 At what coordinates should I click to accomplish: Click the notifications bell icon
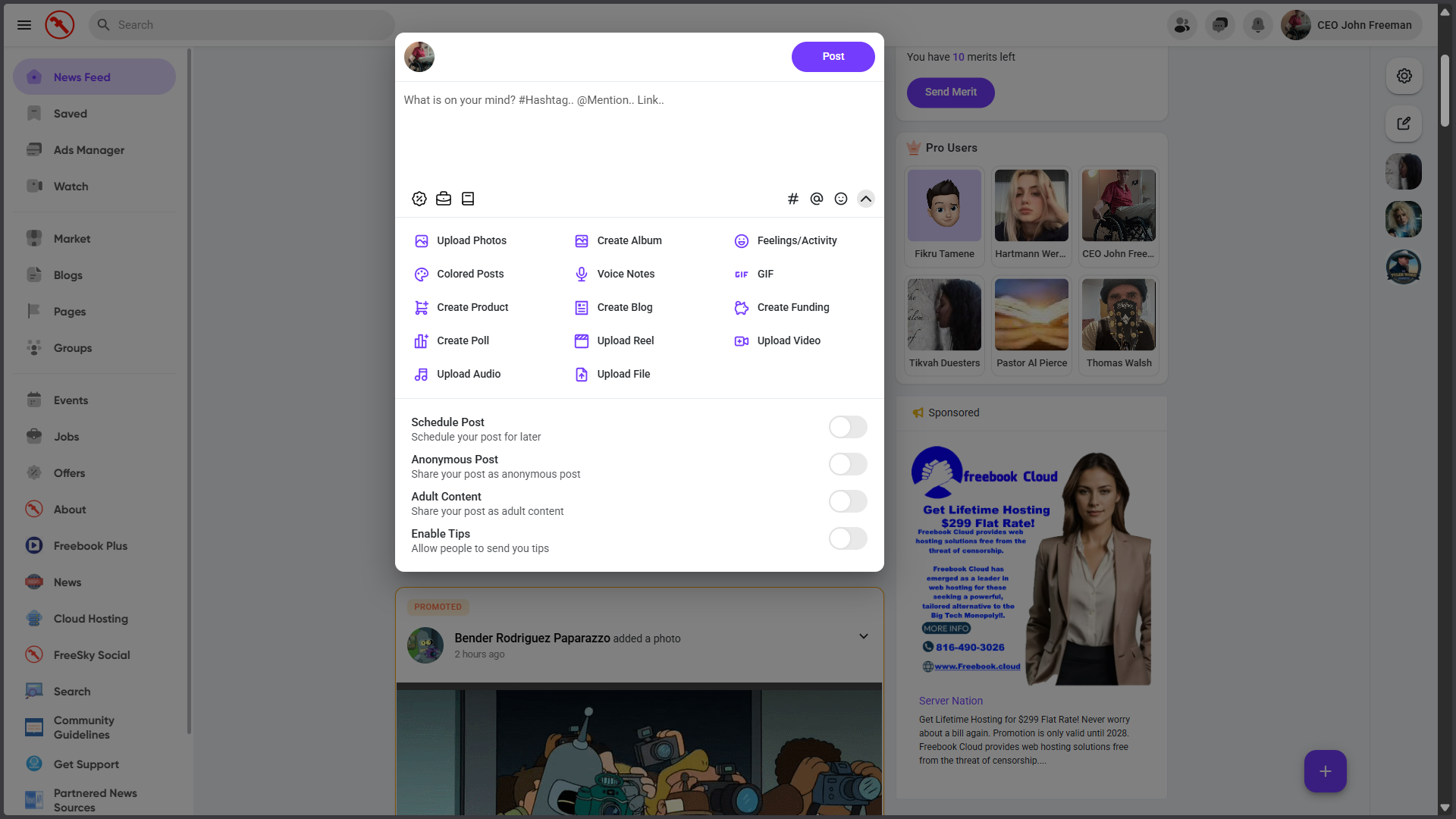pos(1257,25)
